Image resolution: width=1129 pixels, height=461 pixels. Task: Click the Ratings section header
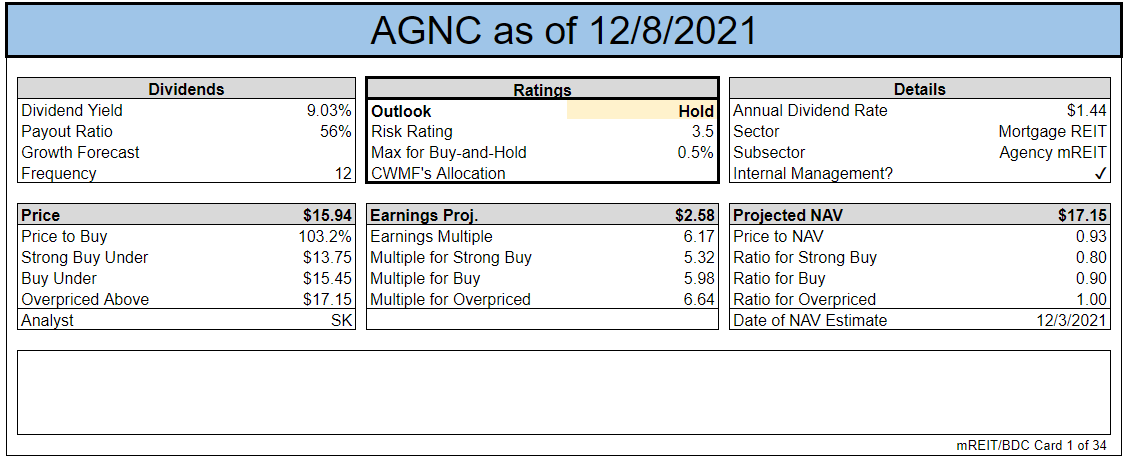point(542,90)
